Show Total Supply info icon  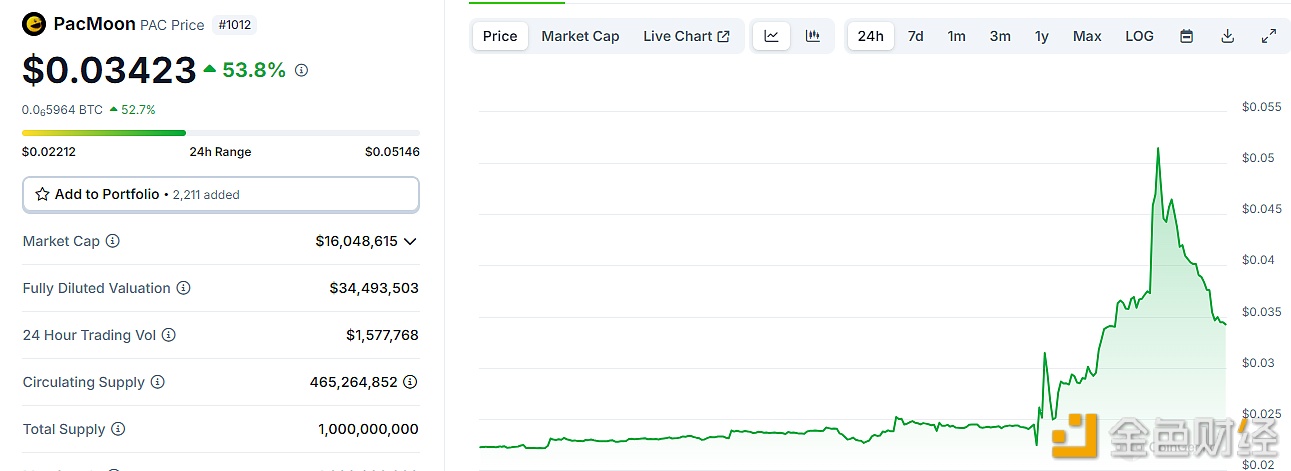pyautogui.click(x=118, y=429)
